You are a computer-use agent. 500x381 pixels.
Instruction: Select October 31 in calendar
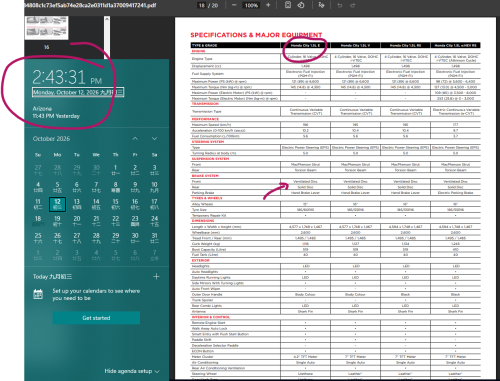154,238
